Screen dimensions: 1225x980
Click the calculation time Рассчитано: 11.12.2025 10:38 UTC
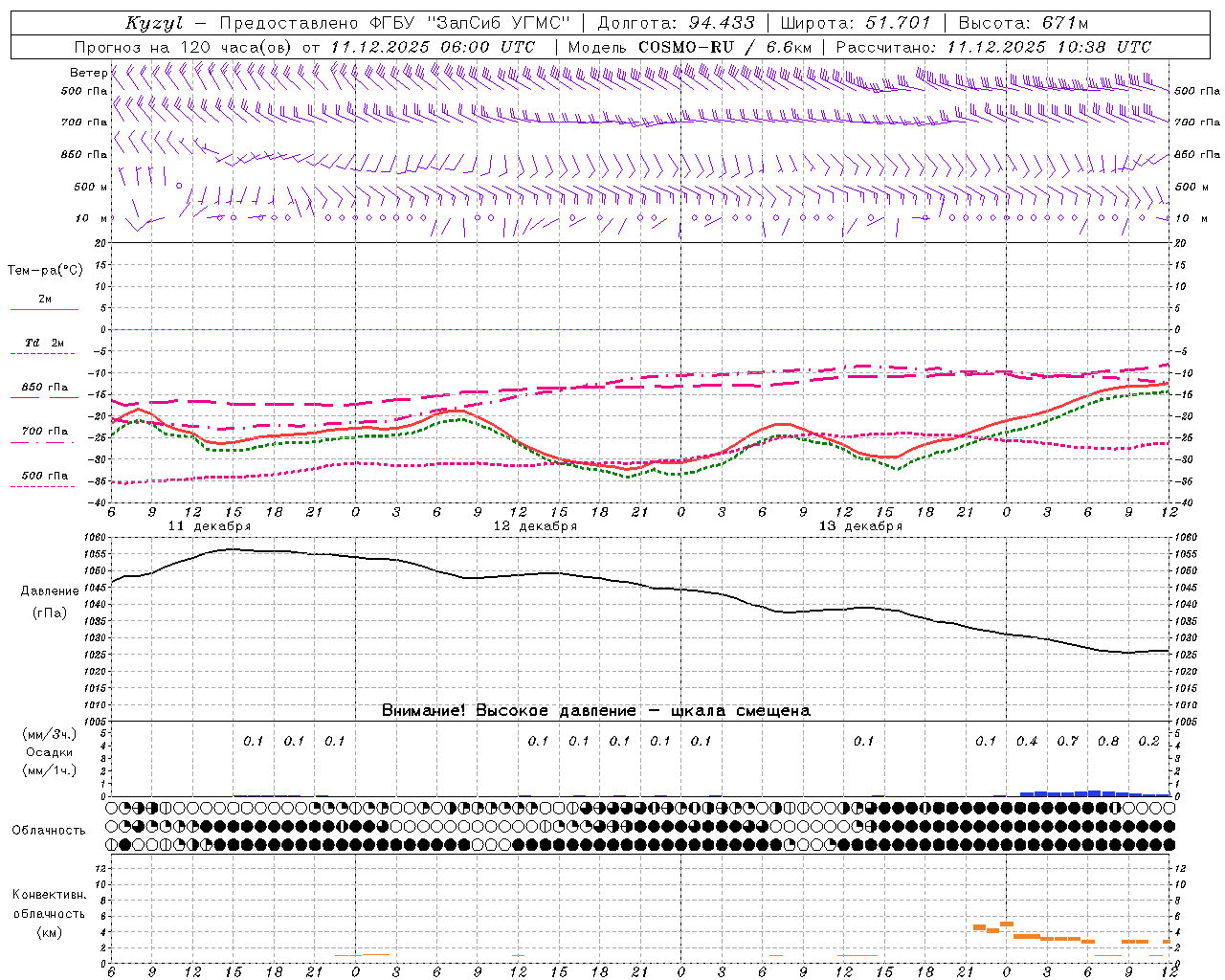[x=993, y=47]
